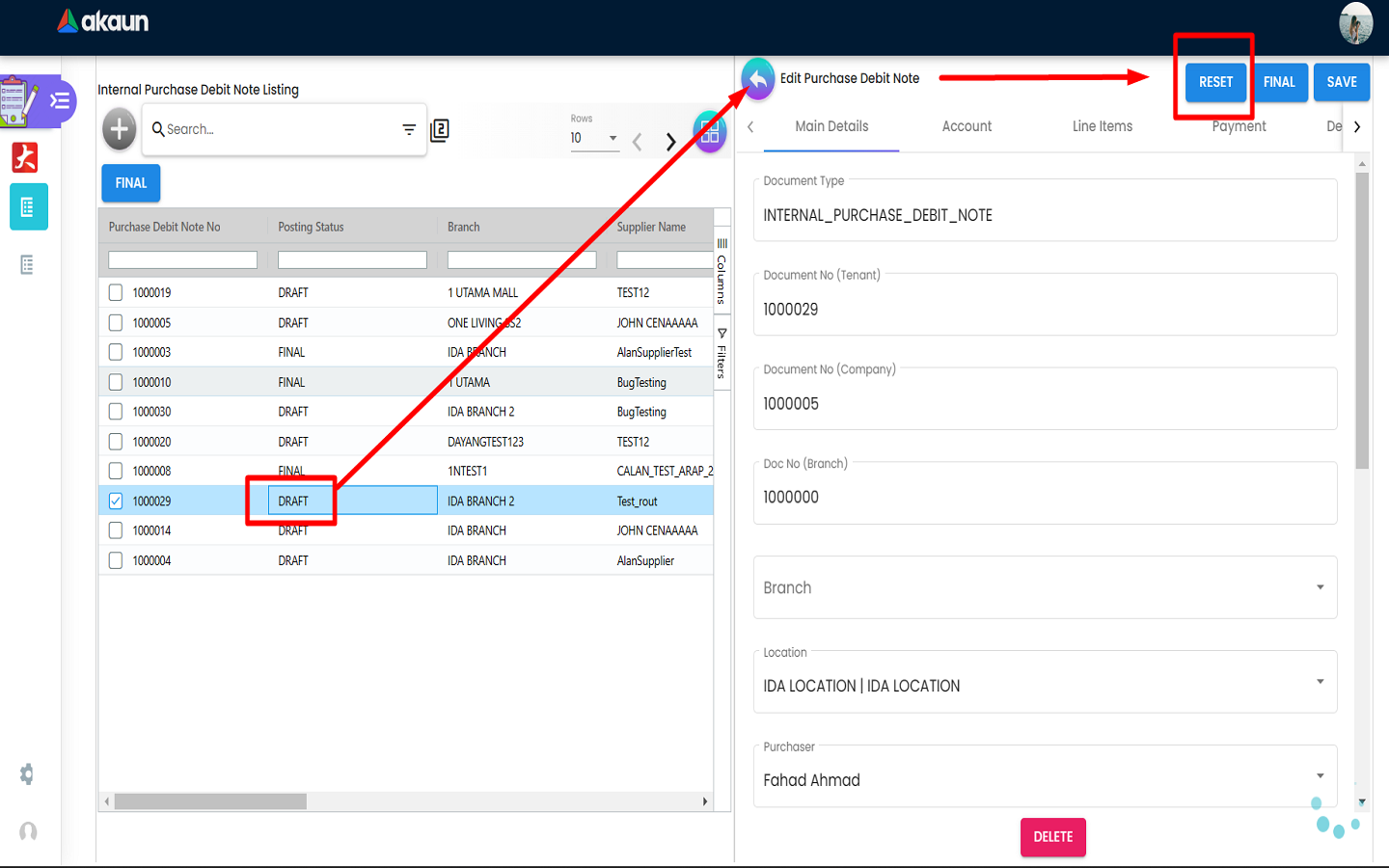Open the Account tab
Viewport: 1389px width, 868px height.
(x=967, y=126)
